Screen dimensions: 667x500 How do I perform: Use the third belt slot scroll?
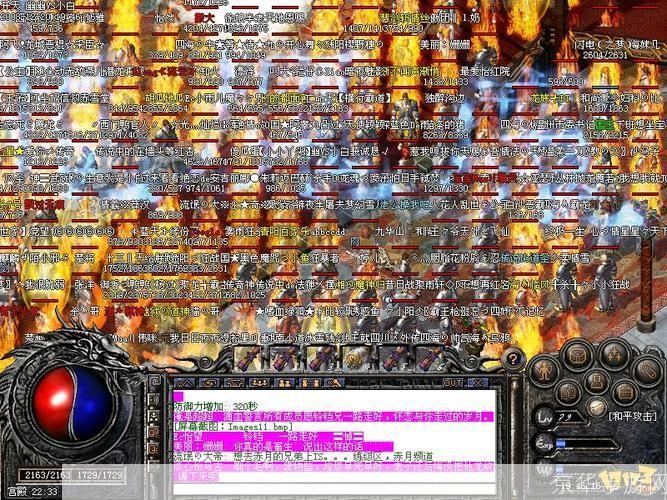tap(320, 358)
